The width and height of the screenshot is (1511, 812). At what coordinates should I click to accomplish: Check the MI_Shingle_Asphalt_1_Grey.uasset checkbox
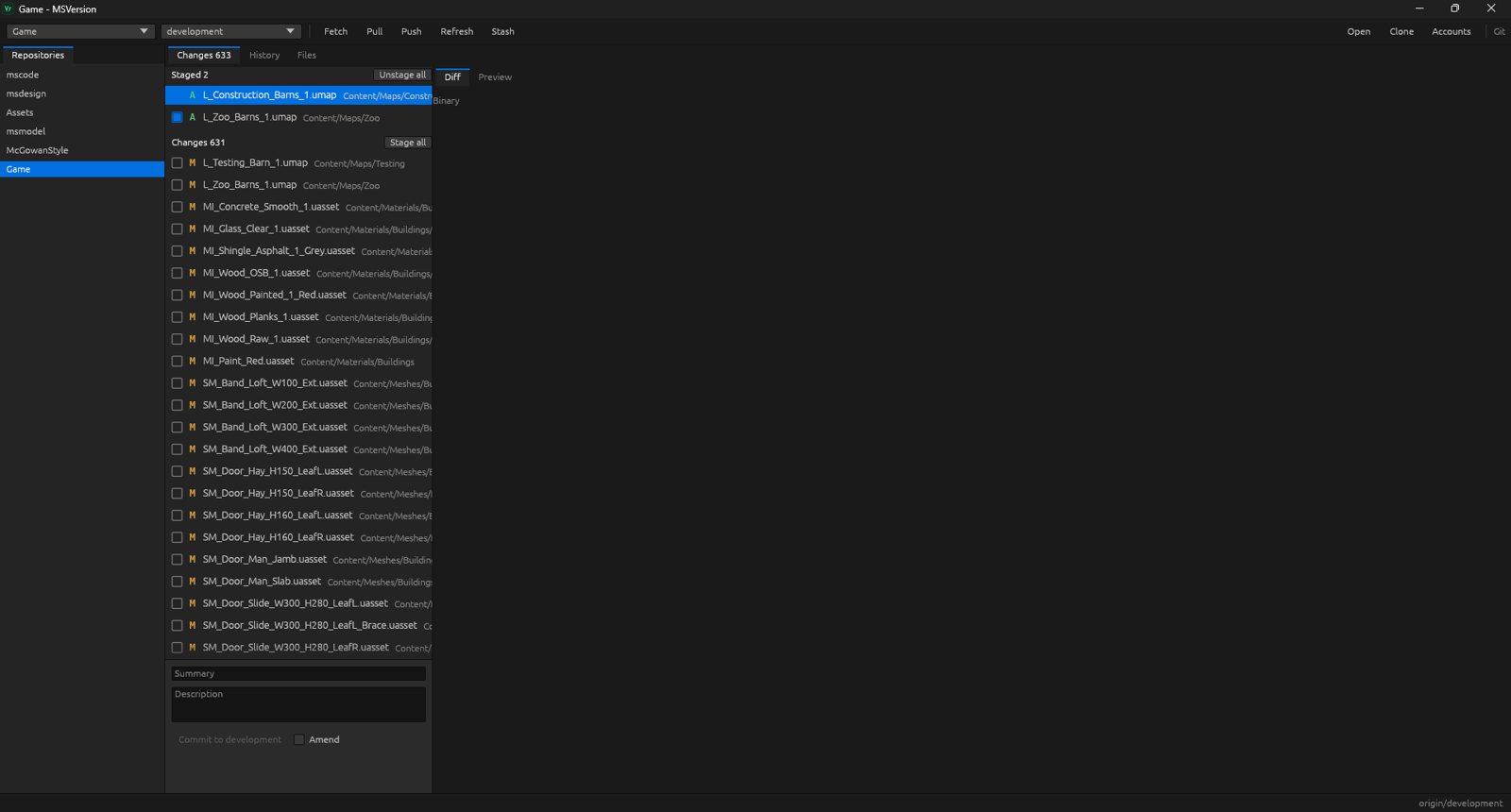(x=177, y=251)
